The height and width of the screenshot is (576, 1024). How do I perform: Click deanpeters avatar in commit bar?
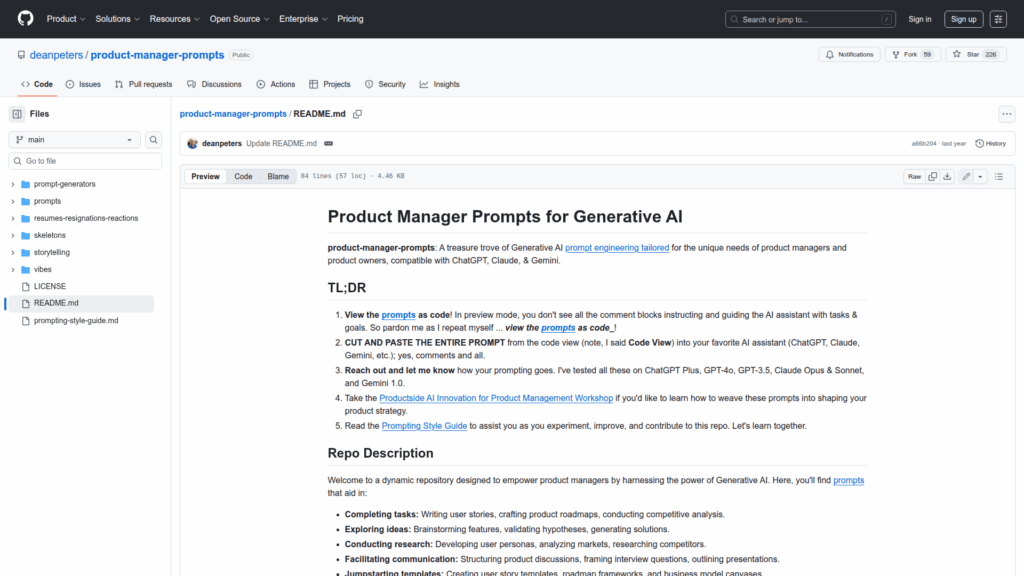point(192,144)
